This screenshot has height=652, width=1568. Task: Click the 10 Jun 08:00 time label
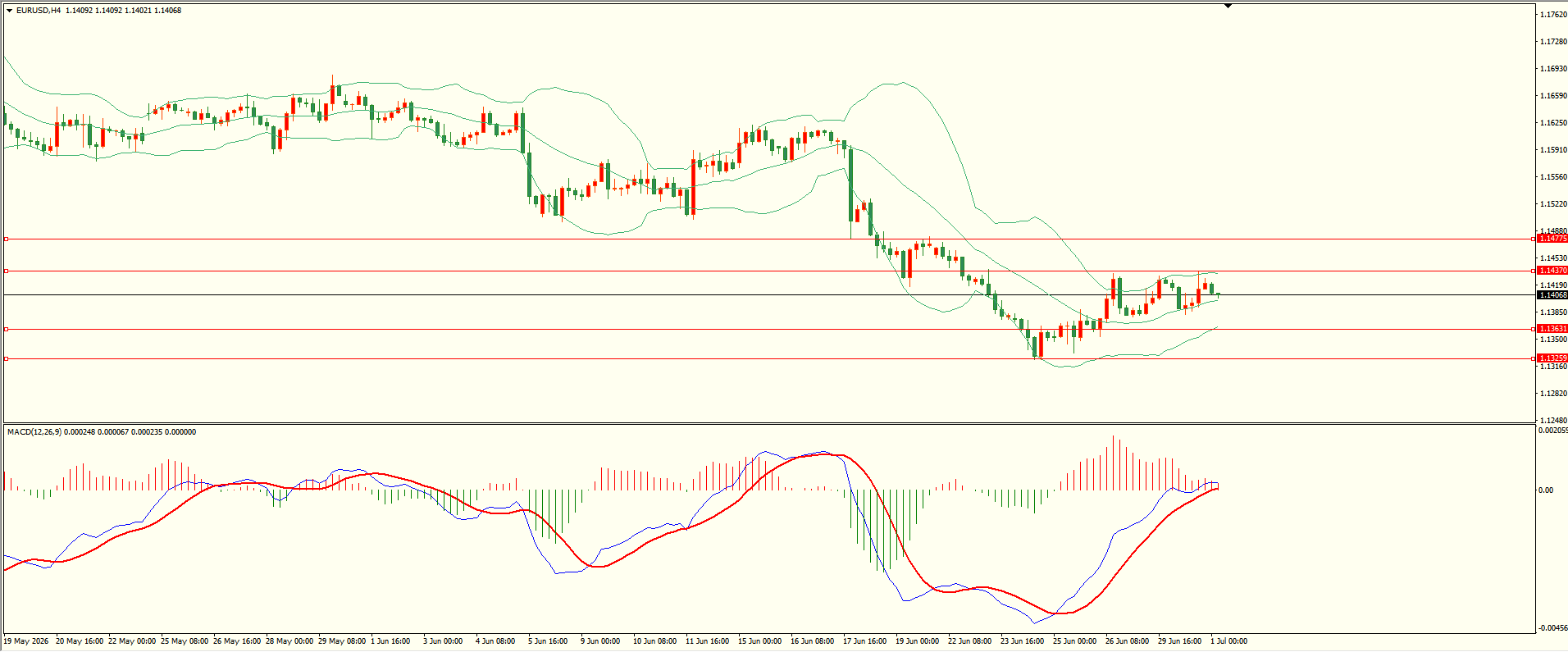click(654, 641)
